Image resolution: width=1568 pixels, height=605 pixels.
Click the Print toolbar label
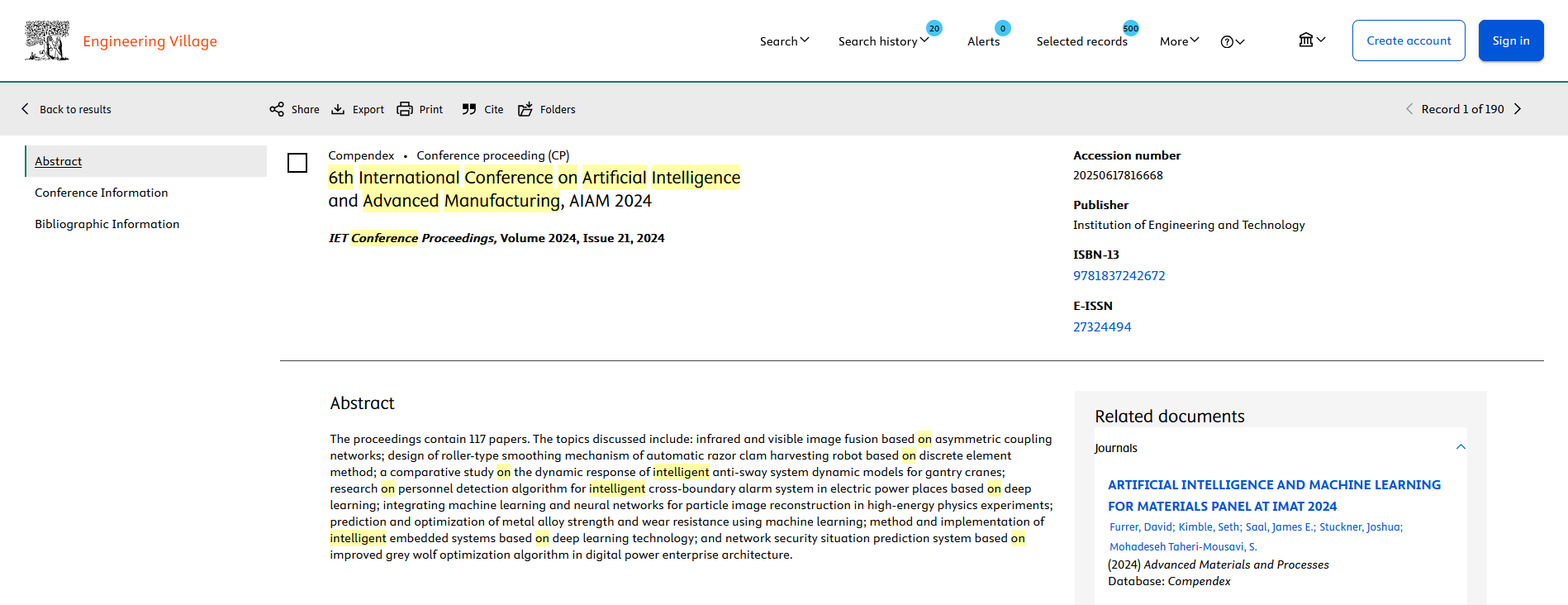430,109
